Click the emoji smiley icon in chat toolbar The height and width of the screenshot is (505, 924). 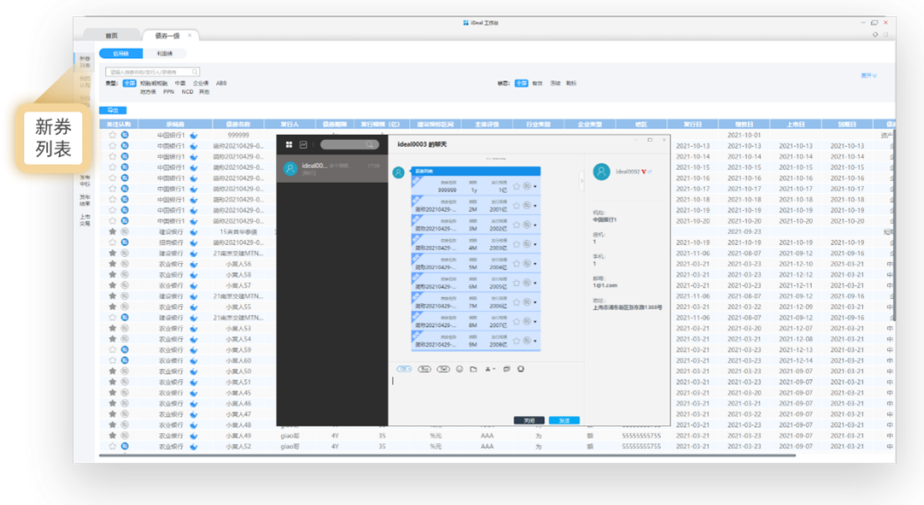click(460, 369)
